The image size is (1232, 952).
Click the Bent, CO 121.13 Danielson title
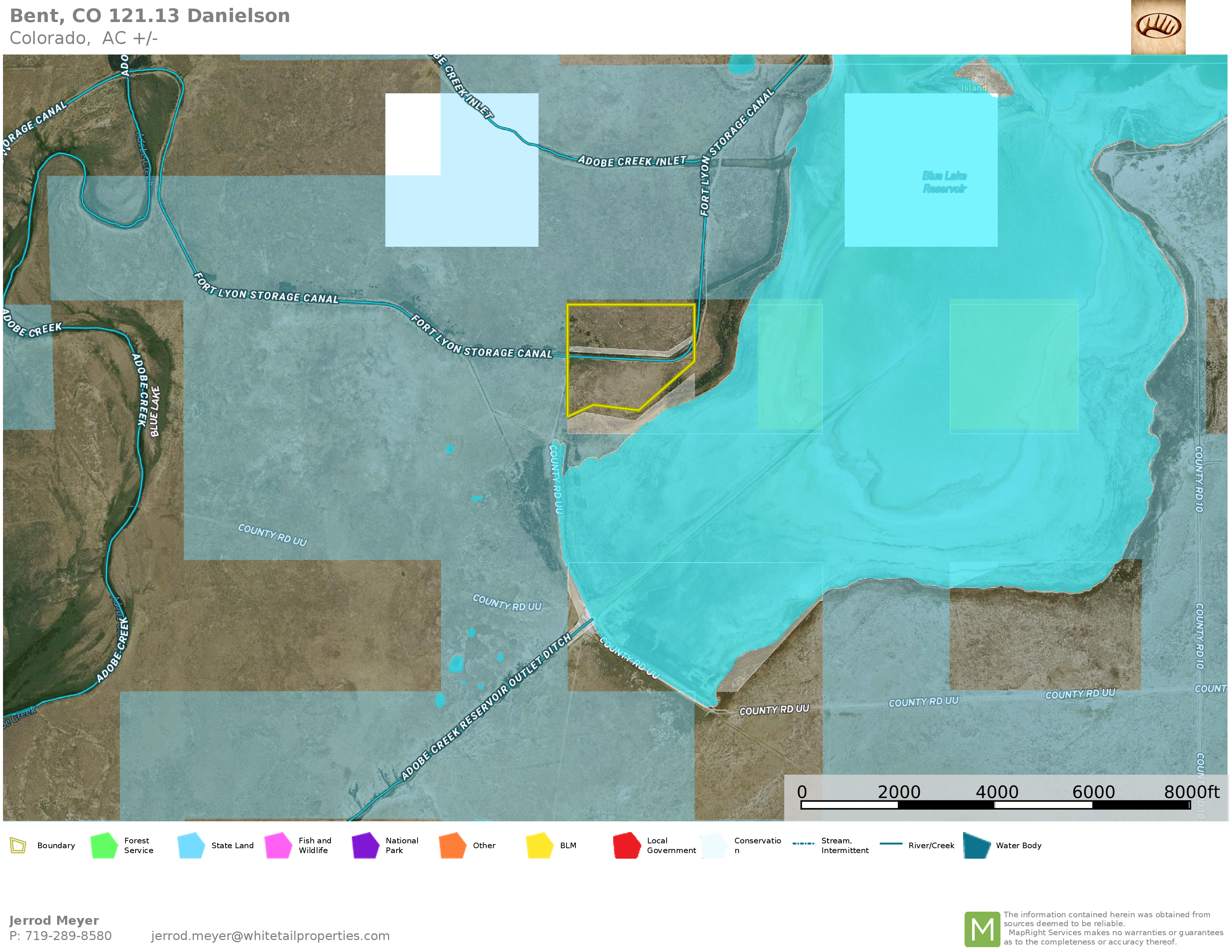150,16
